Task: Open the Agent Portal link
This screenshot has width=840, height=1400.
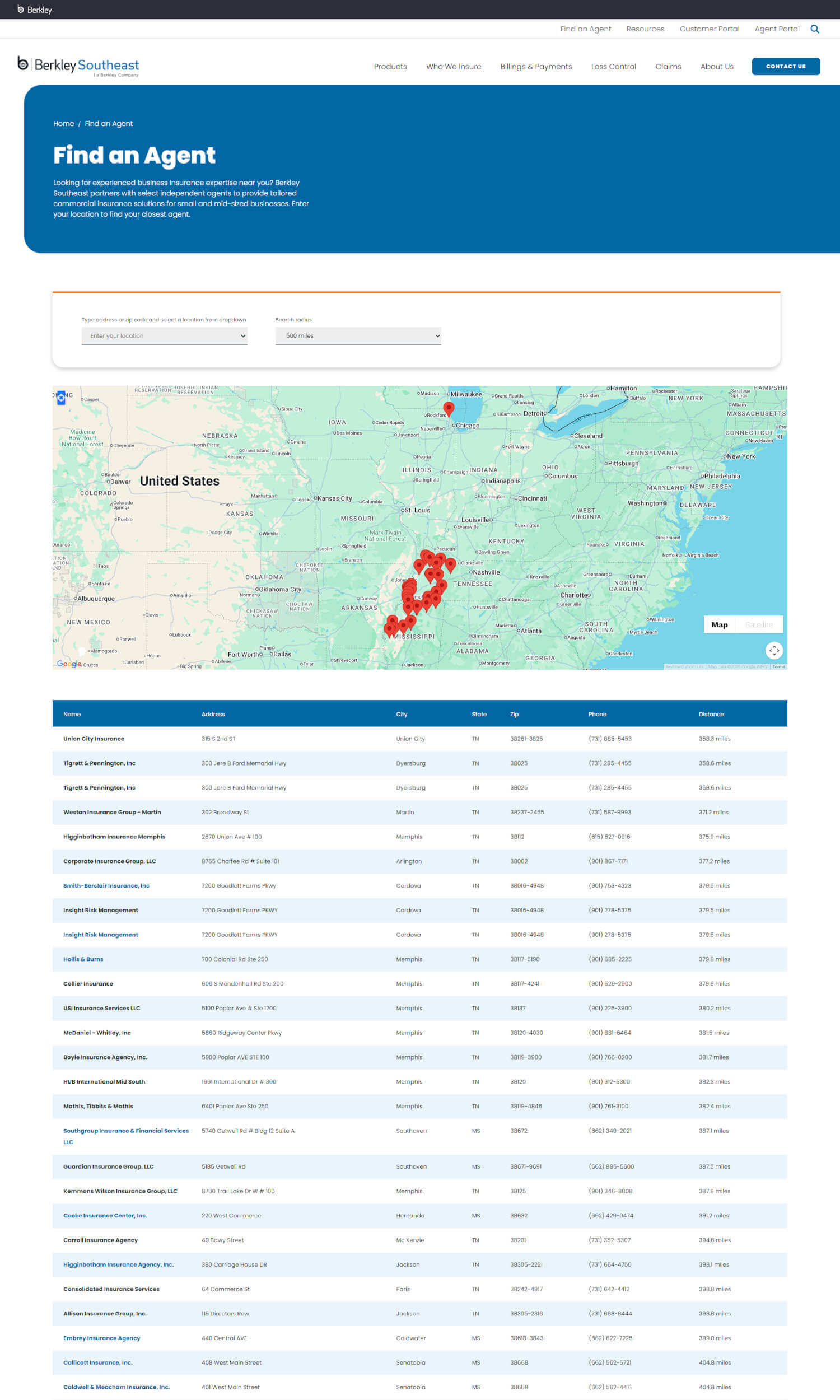Action: pos(776,29)
